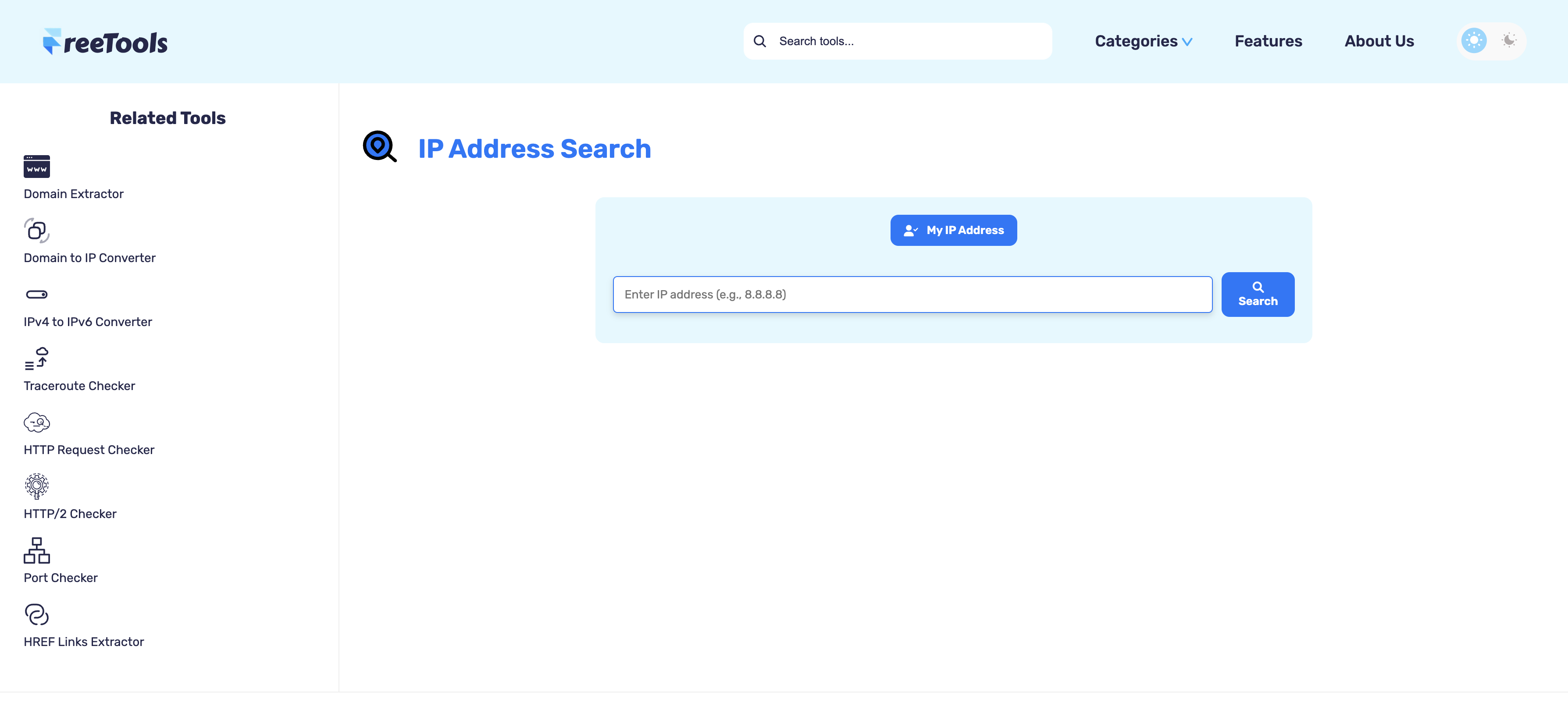The height and width of the screenshot is (703, 1568).
Task: Switch to dark mode moon icon
Action: point(1509,41)
